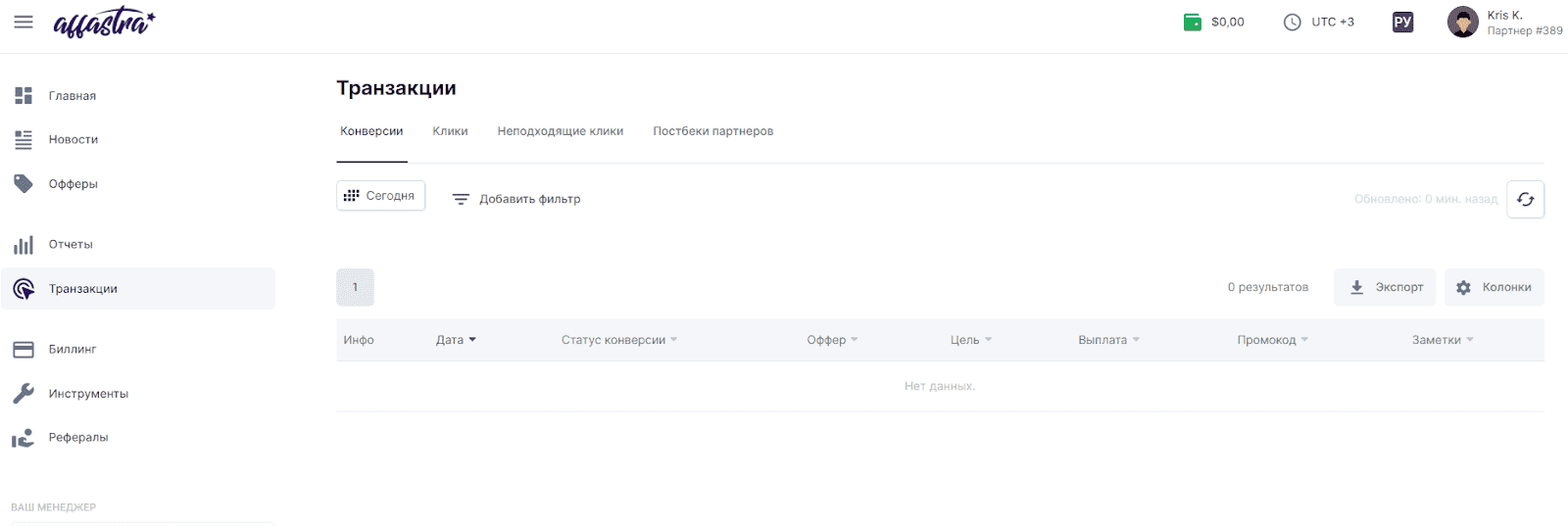
Task: Click the Новости news icon
Action: [24, 139]
